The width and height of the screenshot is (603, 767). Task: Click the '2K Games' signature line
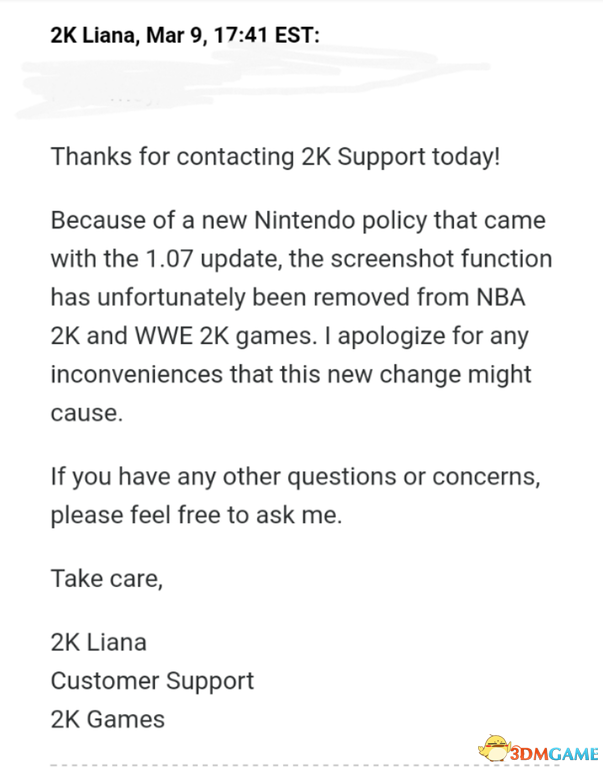(107, 718)
